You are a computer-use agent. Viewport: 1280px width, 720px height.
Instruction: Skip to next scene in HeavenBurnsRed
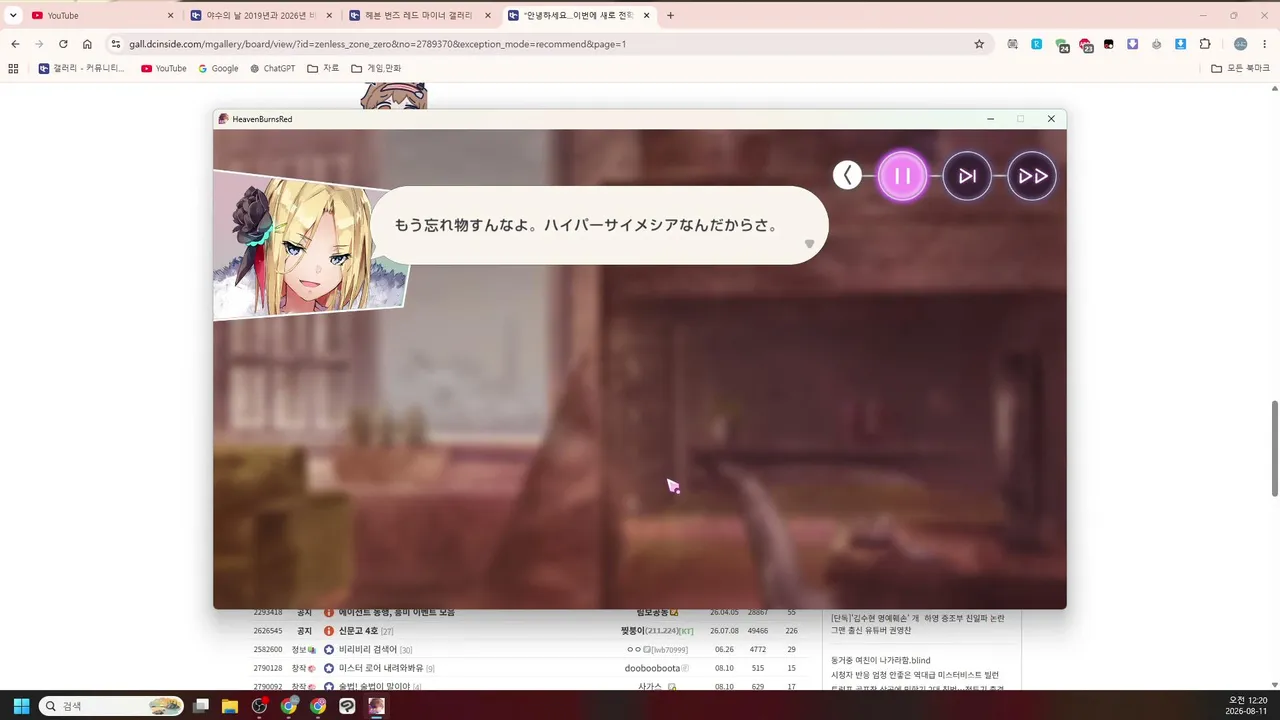pyautogui.click(x=967, y=176)
